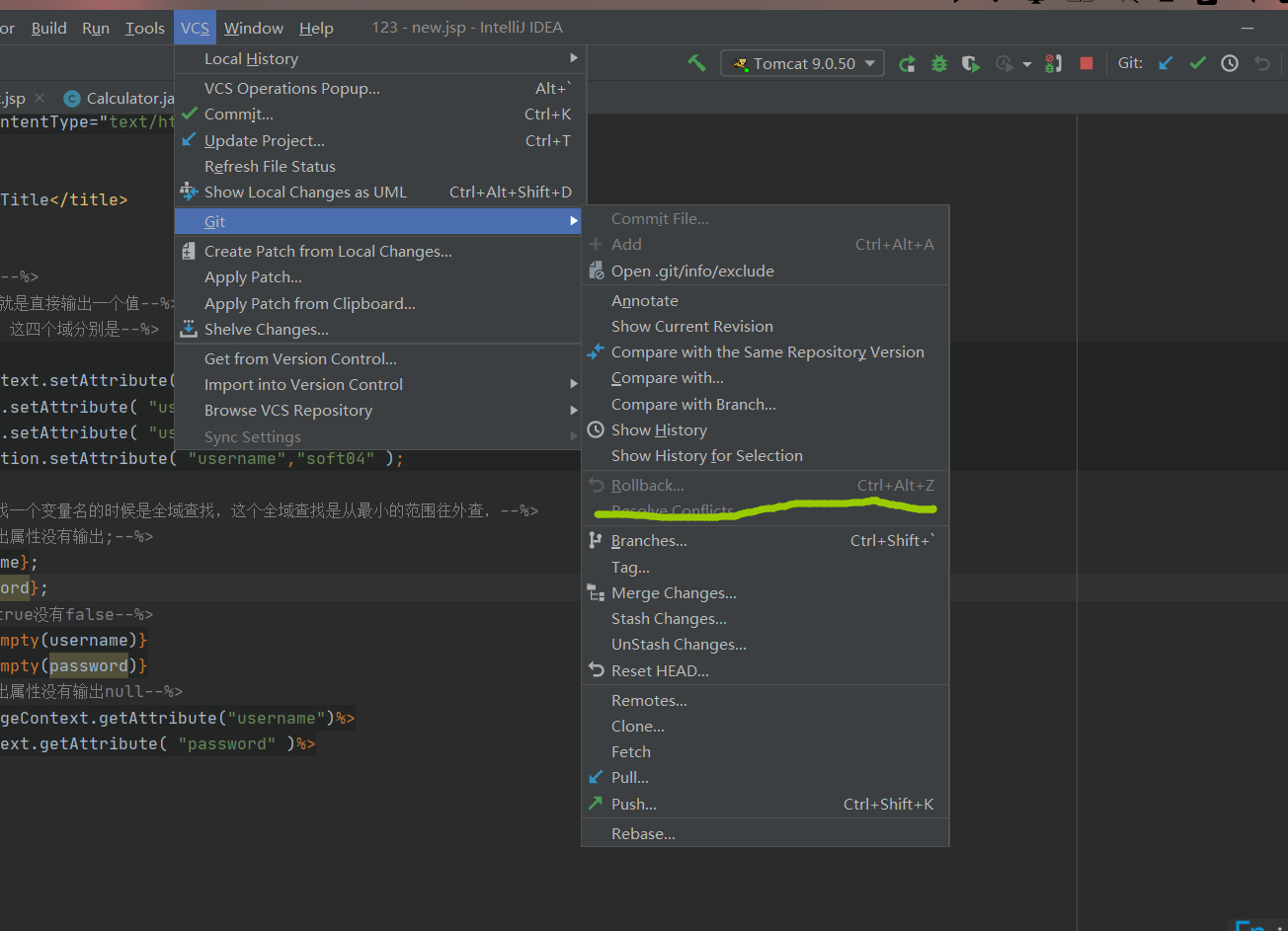Image resolution: width=1288 pixels, height=931 pixels.
Task: Click the VCS menu in menu bar
Action: (x=195, y=28)
